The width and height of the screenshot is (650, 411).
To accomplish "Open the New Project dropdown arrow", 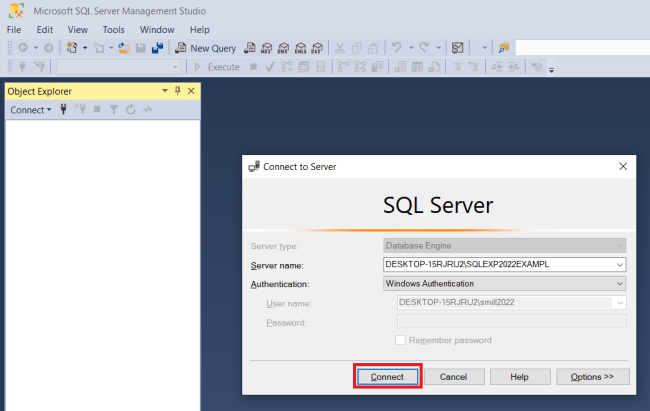I will 85,48.
